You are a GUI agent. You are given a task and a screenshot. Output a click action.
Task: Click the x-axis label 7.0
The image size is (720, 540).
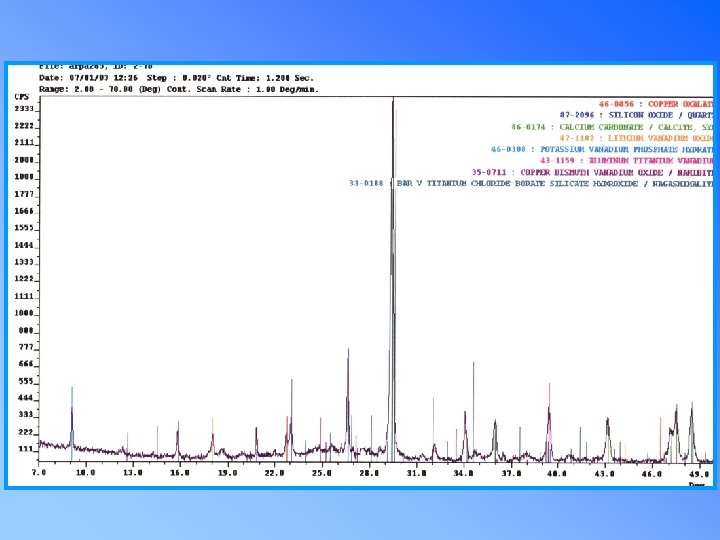(x=39, y=472)
